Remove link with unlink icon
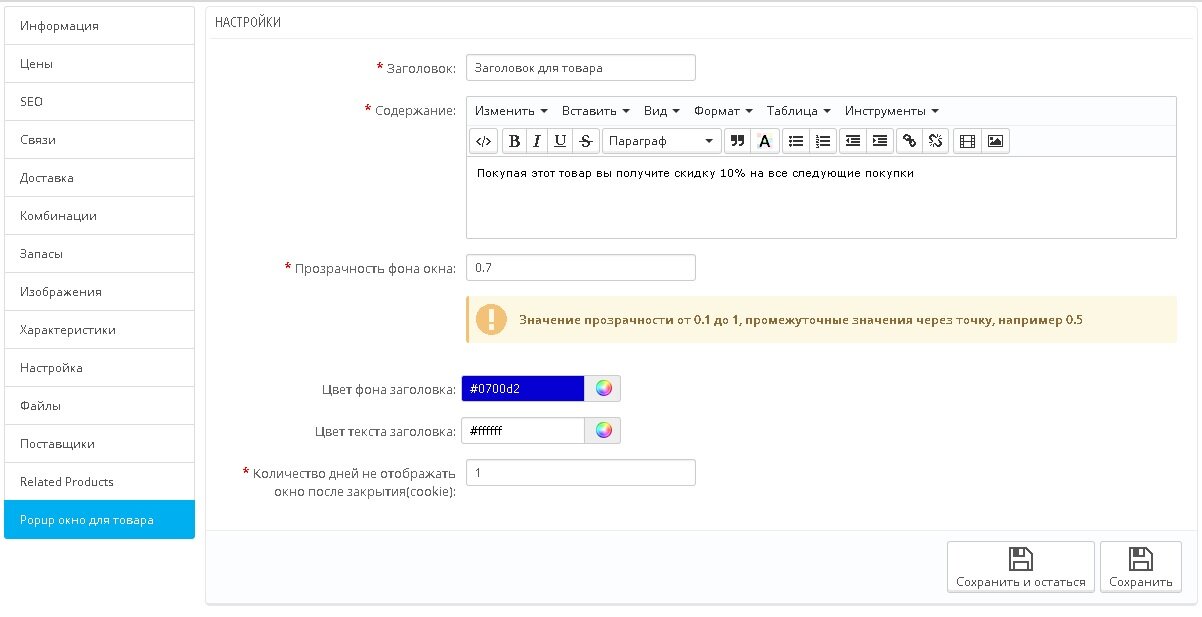 pyautogui.click(x=935, y=141)
